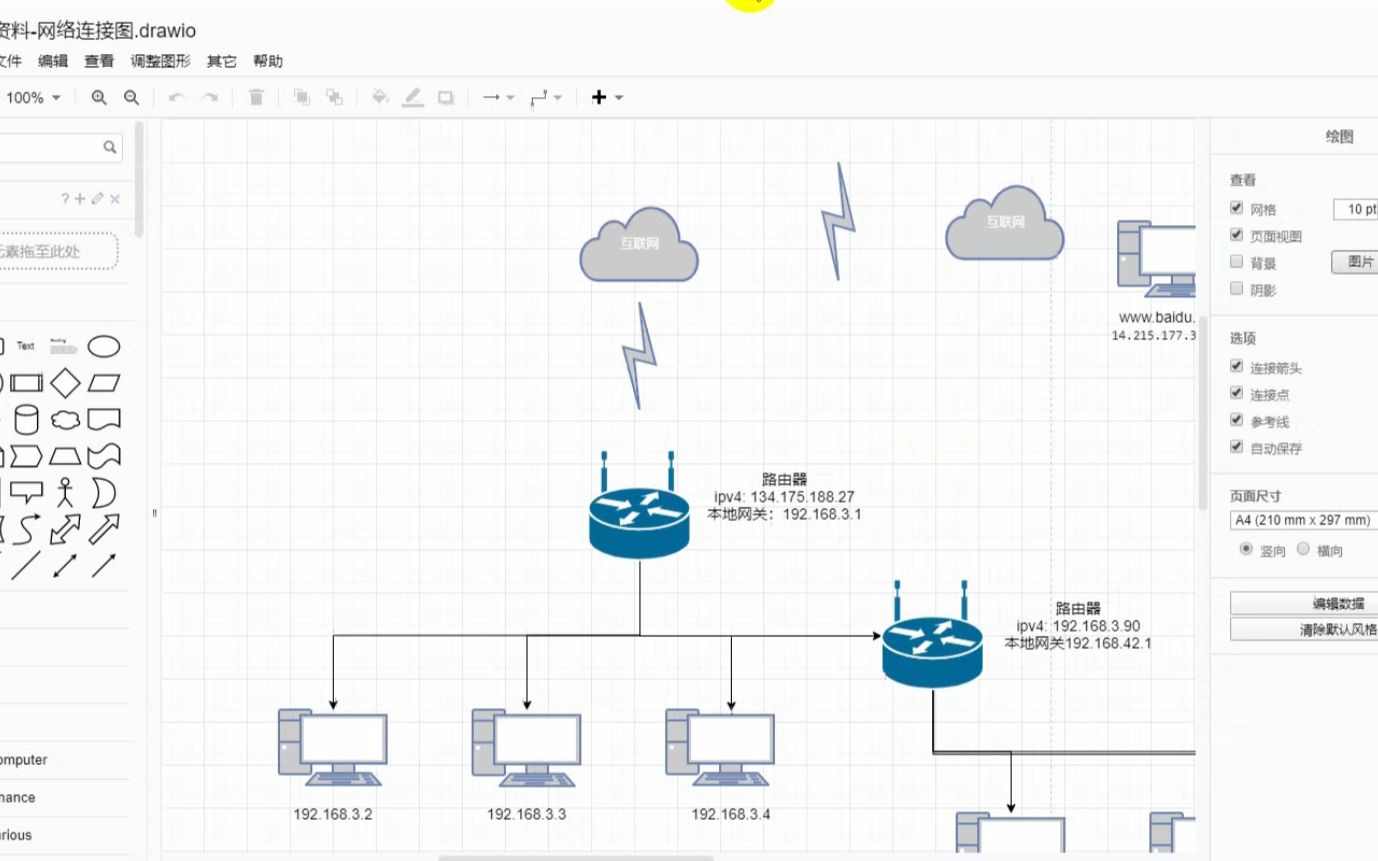This screenshot has height=861, width=1378.
Task: Click the scratchpad edit pencil icon
Action: 97,199
